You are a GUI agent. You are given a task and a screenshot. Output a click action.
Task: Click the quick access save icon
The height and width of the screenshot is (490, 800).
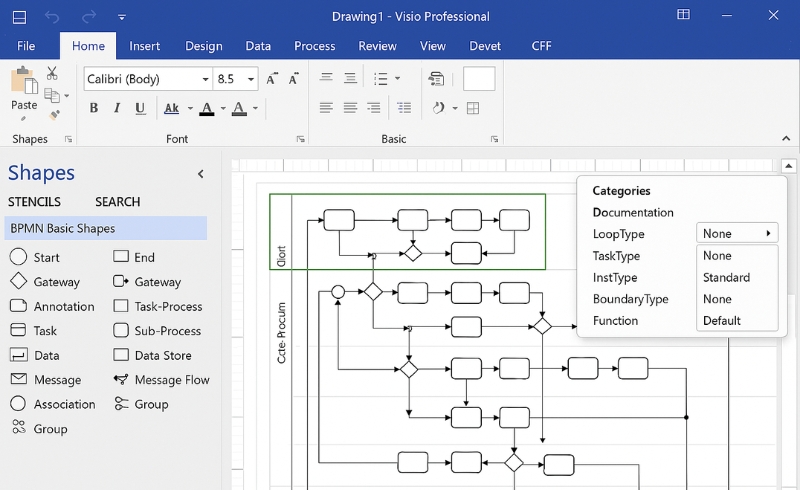[19, 17]
